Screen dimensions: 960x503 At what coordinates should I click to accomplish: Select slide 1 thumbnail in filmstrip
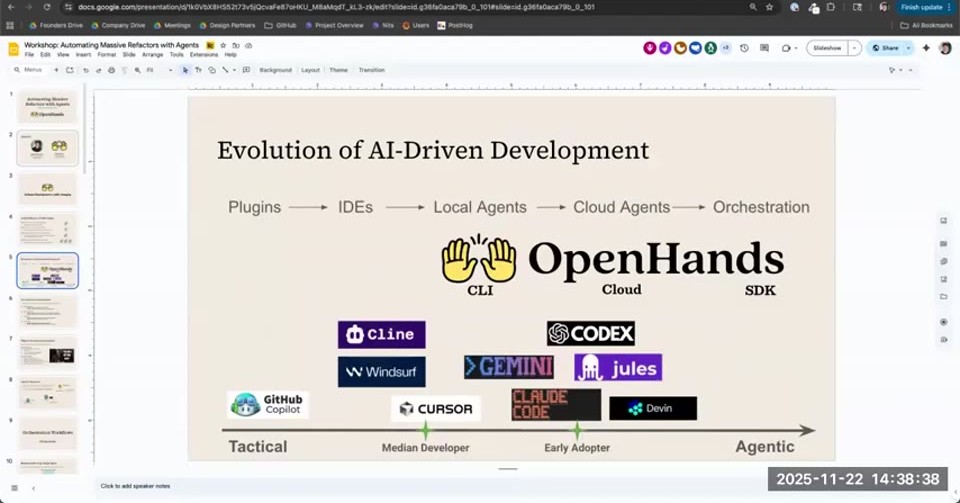pyautogui.click(x=48, y=106)
